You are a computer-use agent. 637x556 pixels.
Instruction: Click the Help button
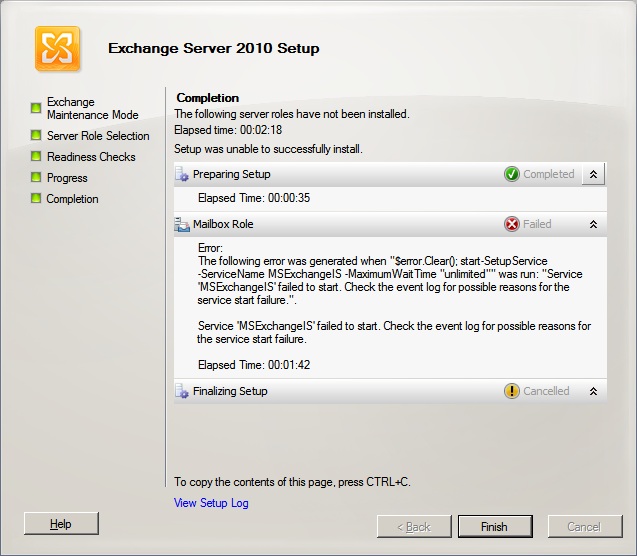[x=61, y=524]
